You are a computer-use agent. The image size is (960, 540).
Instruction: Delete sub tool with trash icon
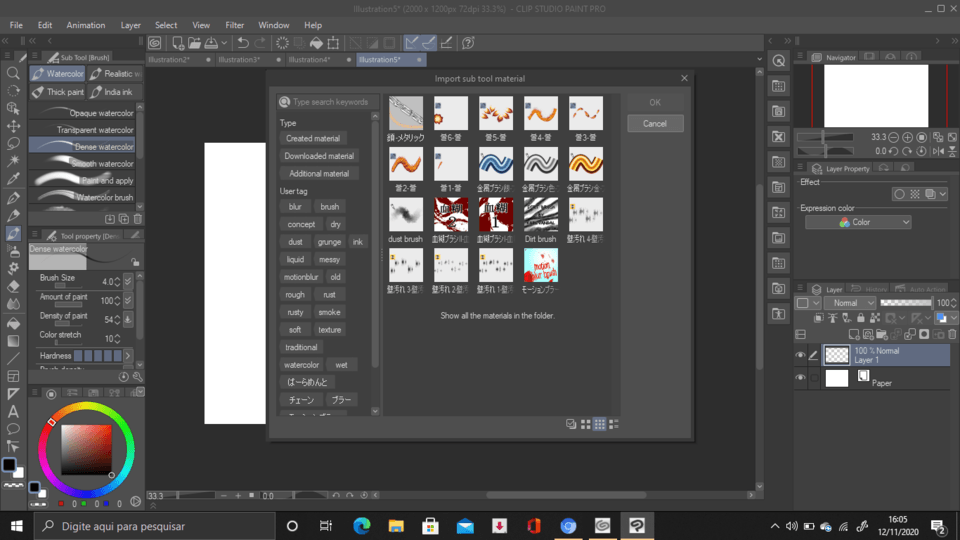[x=138, y=219]
